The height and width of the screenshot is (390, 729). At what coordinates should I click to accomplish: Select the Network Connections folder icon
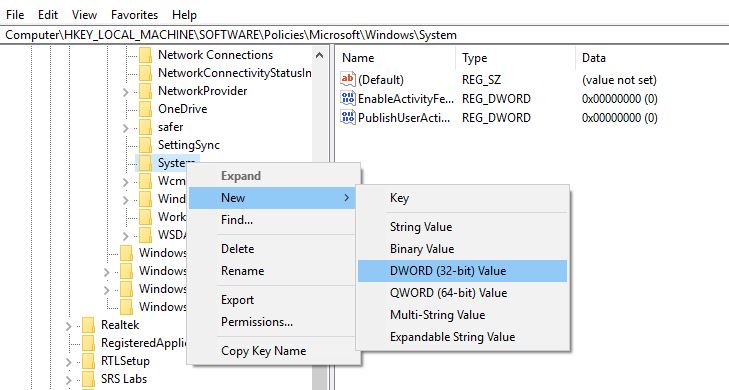146,55
